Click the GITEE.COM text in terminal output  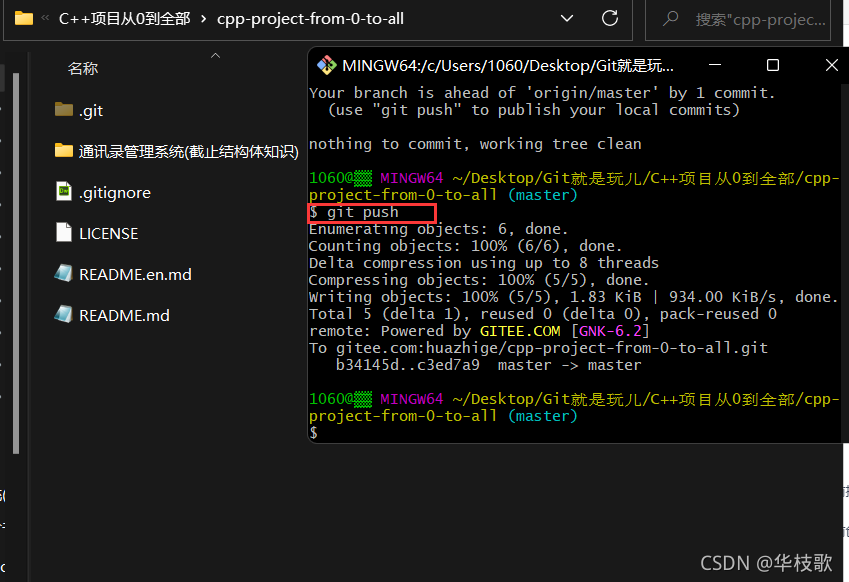(520, 331)
